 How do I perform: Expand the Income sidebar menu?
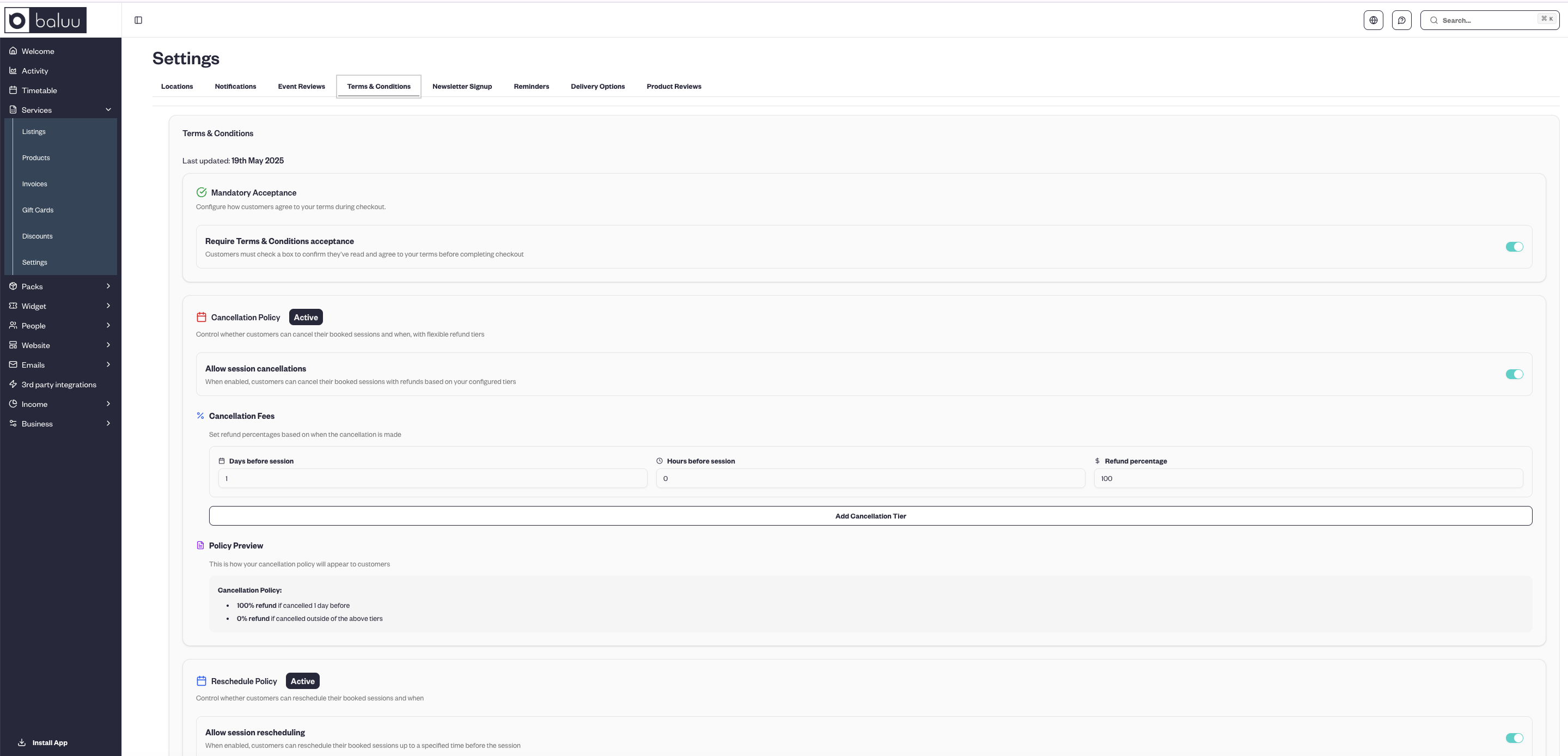108,404
